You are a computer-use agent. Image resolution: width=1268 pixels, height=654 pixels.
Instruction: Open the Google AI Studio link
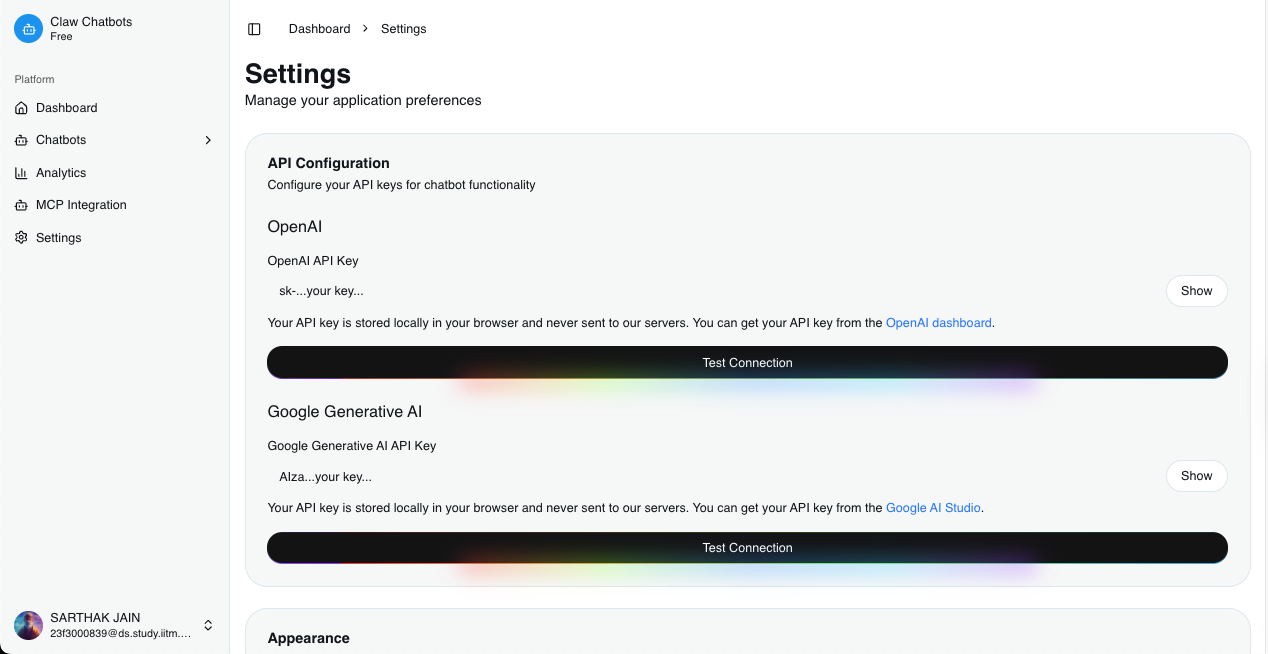(x=933, y=508)
